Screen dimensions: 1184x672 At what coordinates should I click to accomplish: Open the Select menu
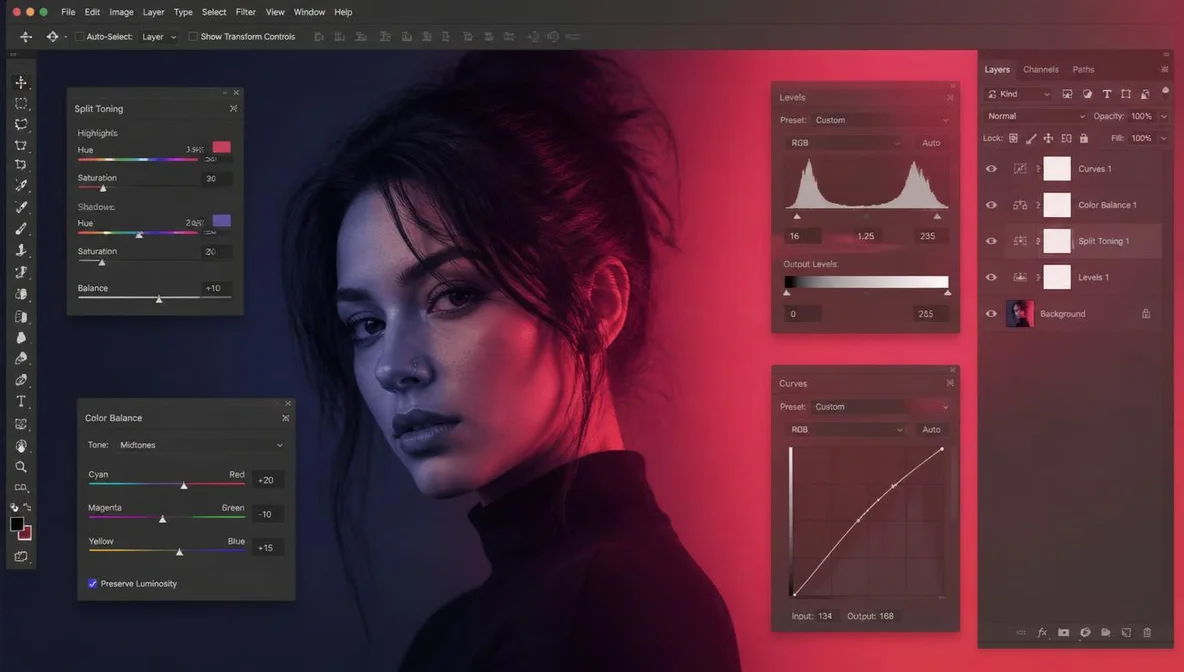[x=214, y=12]
